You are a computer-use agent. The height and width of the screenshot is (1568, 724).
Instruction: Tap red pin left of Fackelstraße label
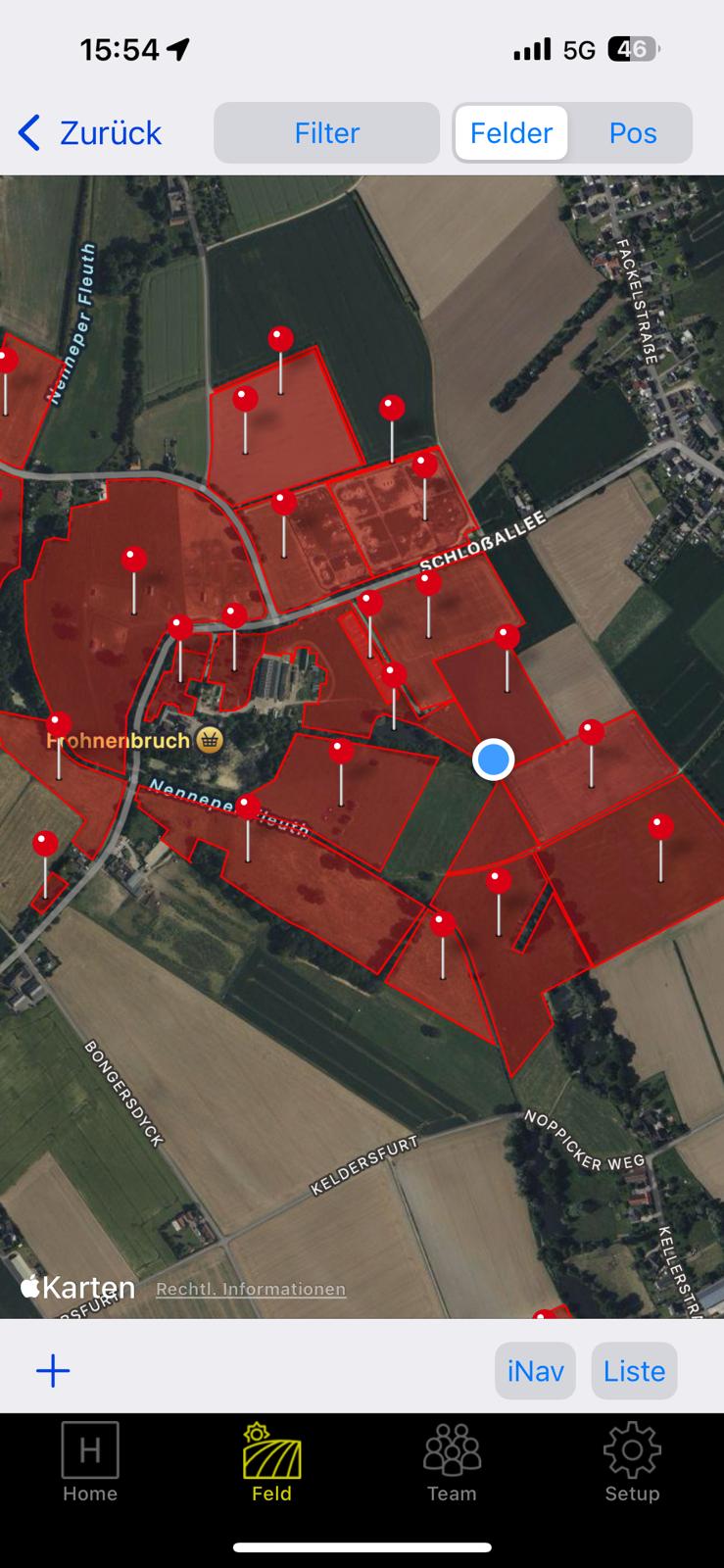click(x=392, y=408)
